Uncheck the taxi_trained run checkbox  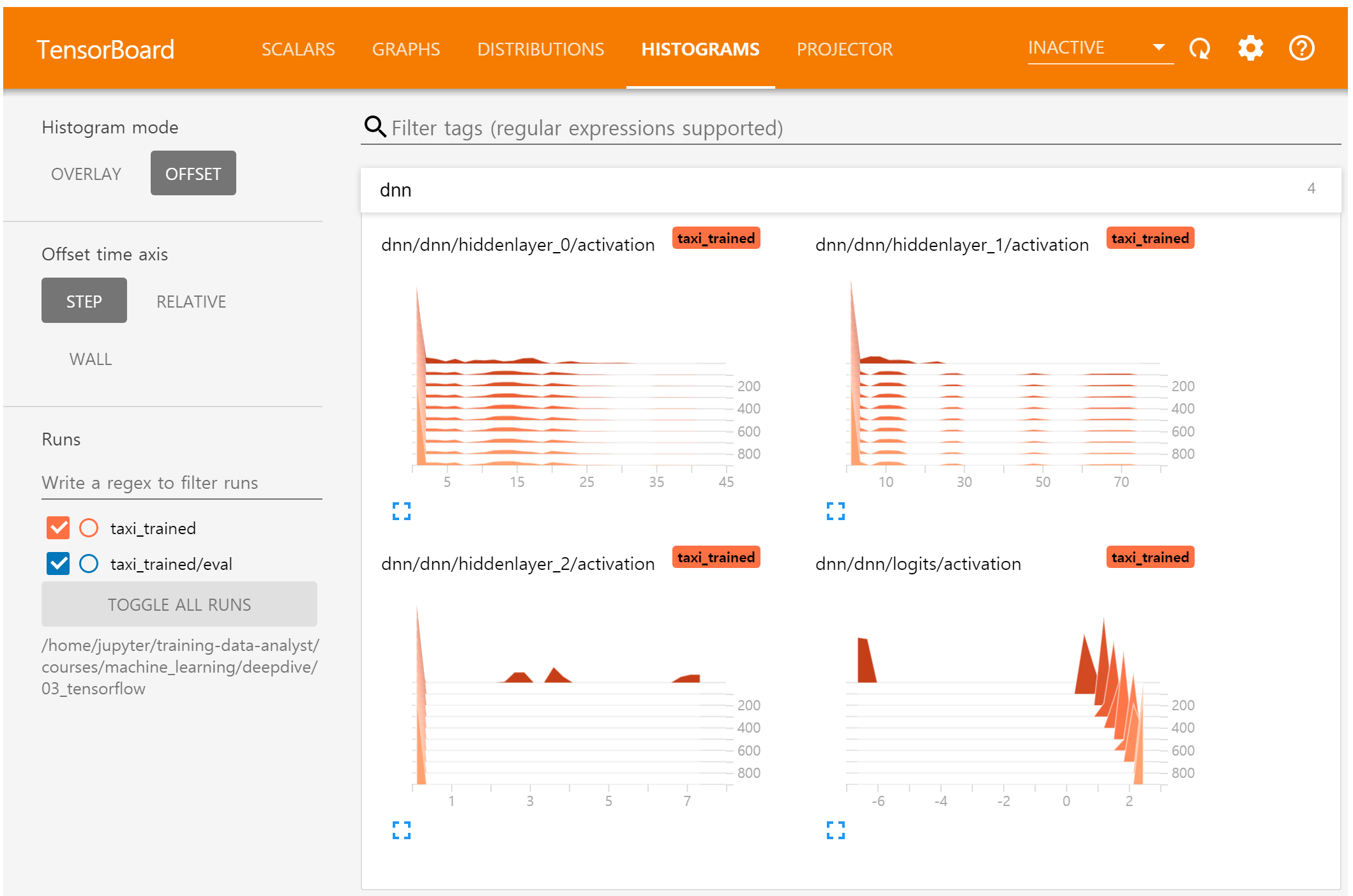coord(58,528)
